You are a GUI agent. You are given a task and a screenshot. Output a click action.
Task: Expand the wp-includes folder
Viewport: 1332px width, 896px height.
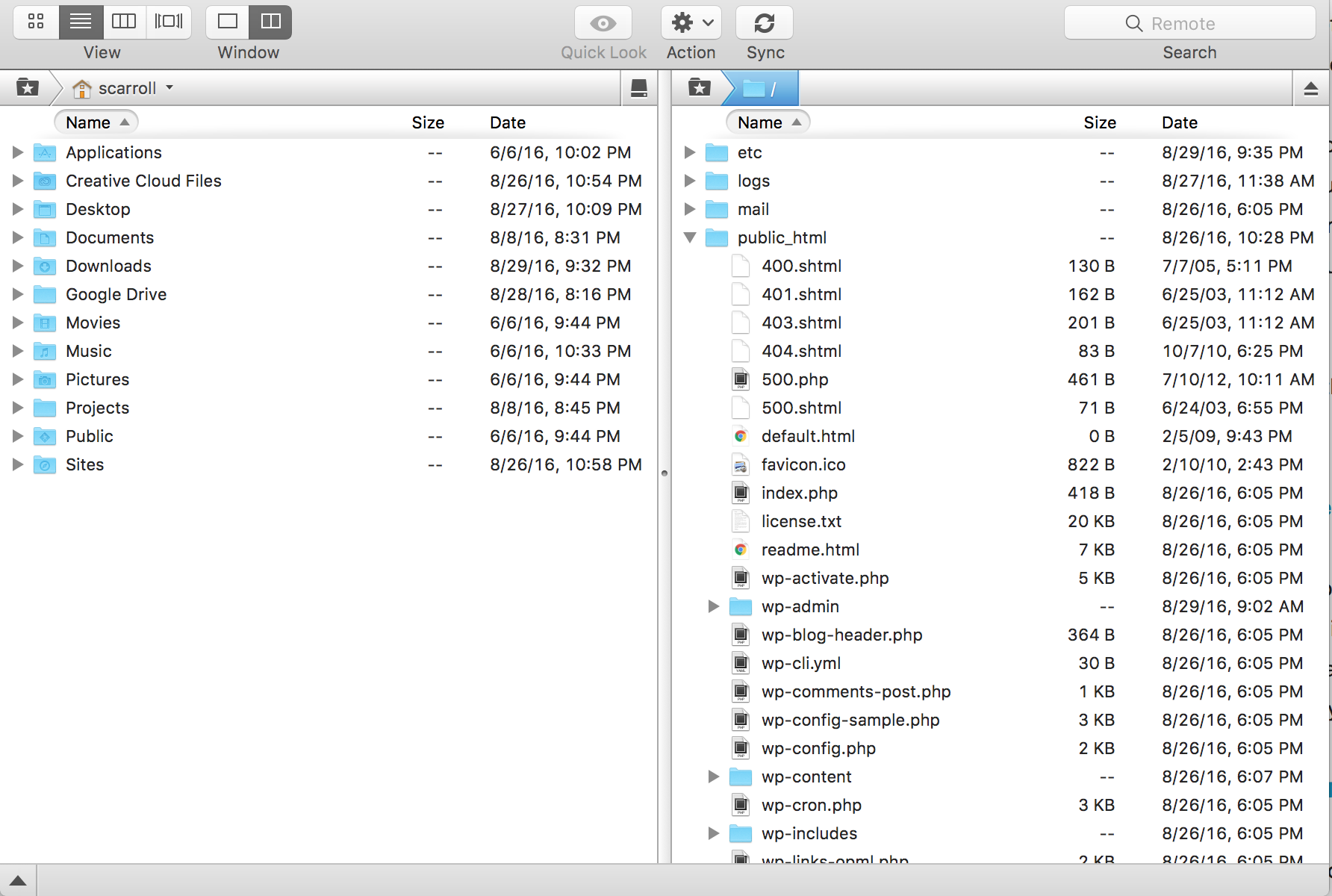click(x=714, y=833)
